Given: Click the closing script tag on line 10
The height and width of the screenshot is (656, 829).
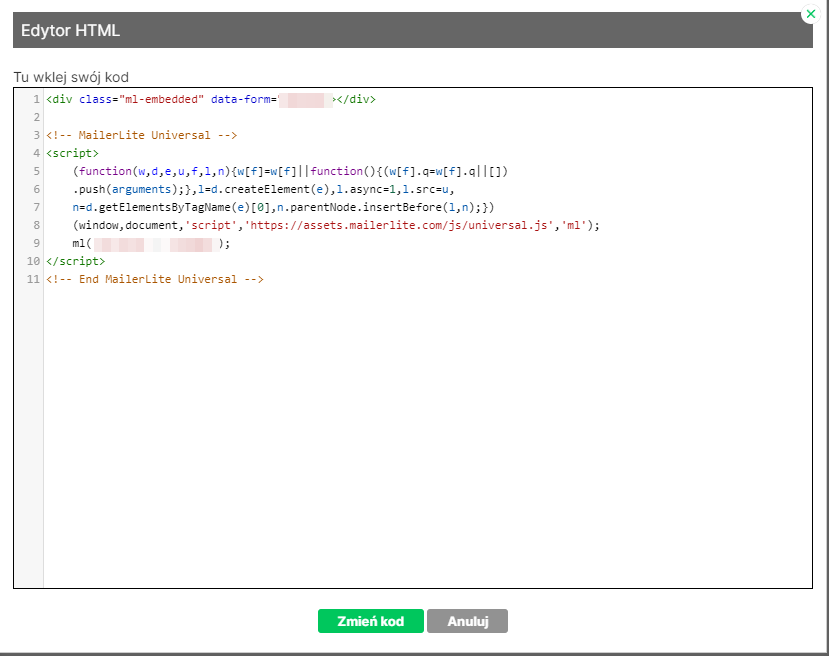Looking at the screenshot, I should click(x=75, y=261).
